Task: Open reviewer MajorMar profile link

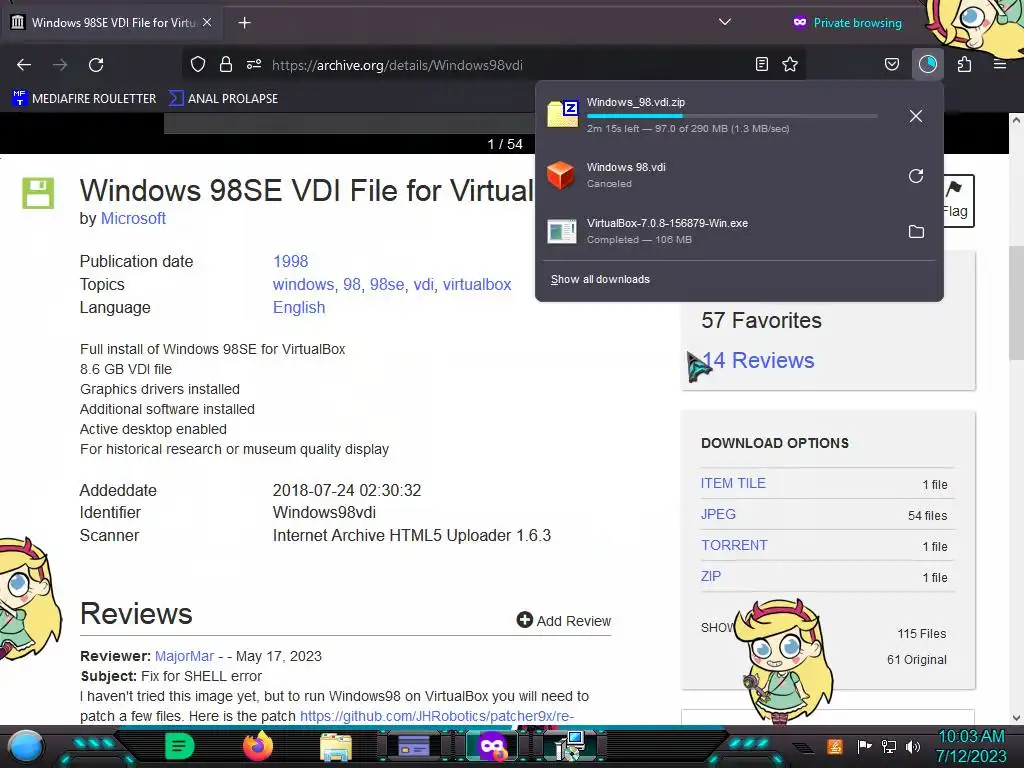Action: point(184,656)
